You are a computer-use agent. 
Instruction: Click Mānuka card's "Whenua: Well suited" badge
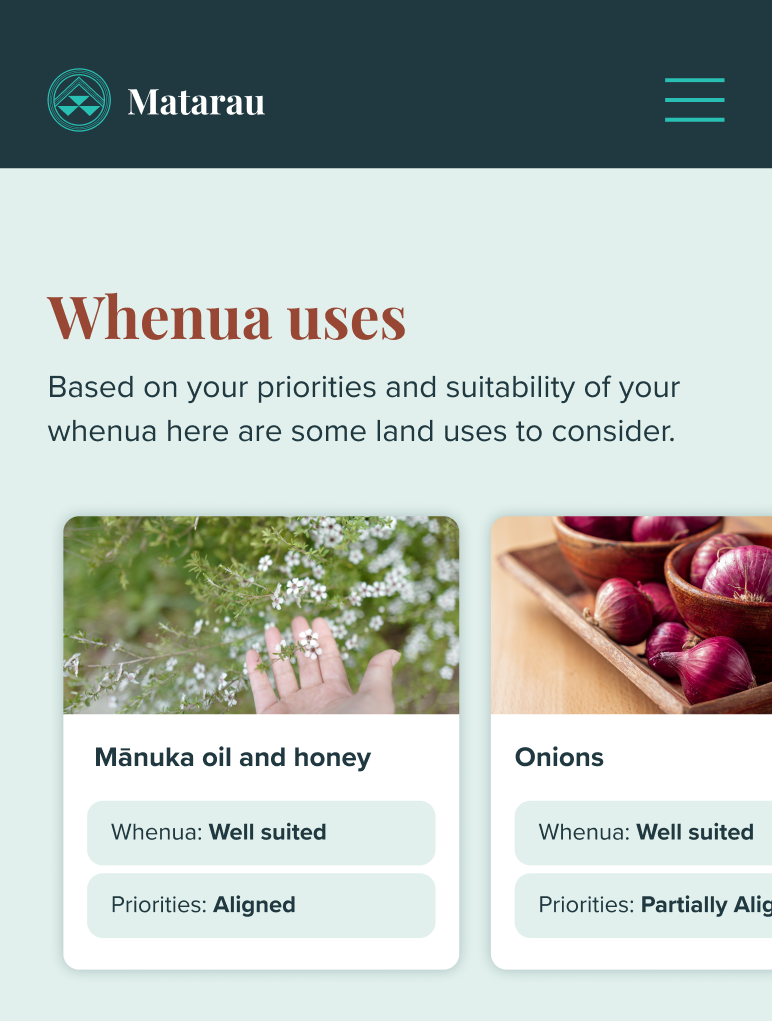pos(261,832)
